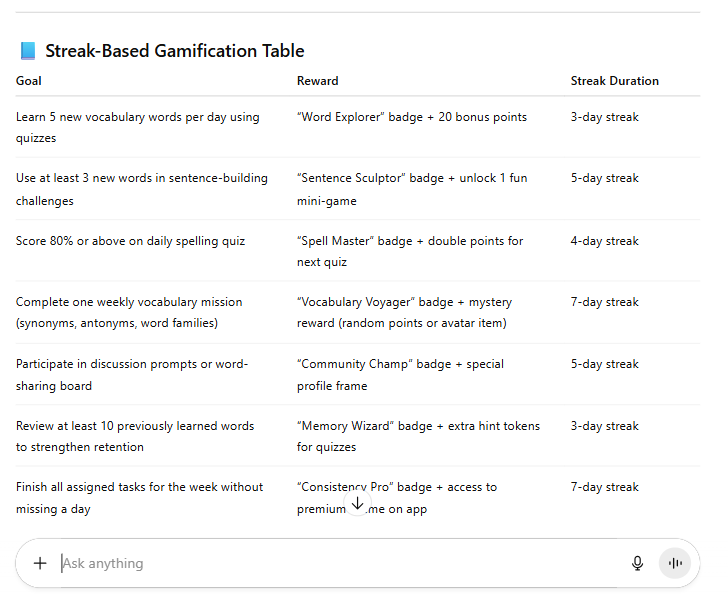Click the "Reward" column header
The height and width of the screenshot is (596, 728).
pos(317,81)
